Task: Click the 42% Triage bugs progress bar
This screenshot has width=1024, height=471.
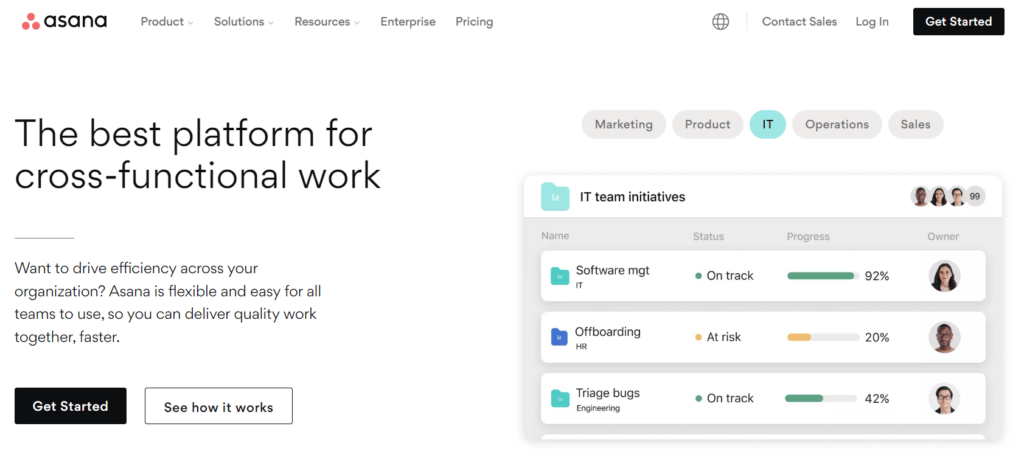Action: (x=822, y=398)
